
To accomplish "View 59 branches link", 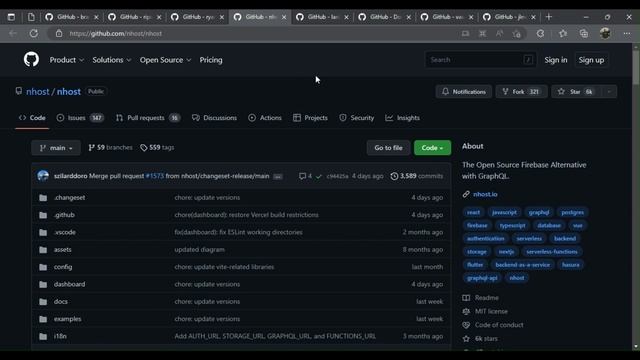I will pyautogui.click(x=110, y=147).
